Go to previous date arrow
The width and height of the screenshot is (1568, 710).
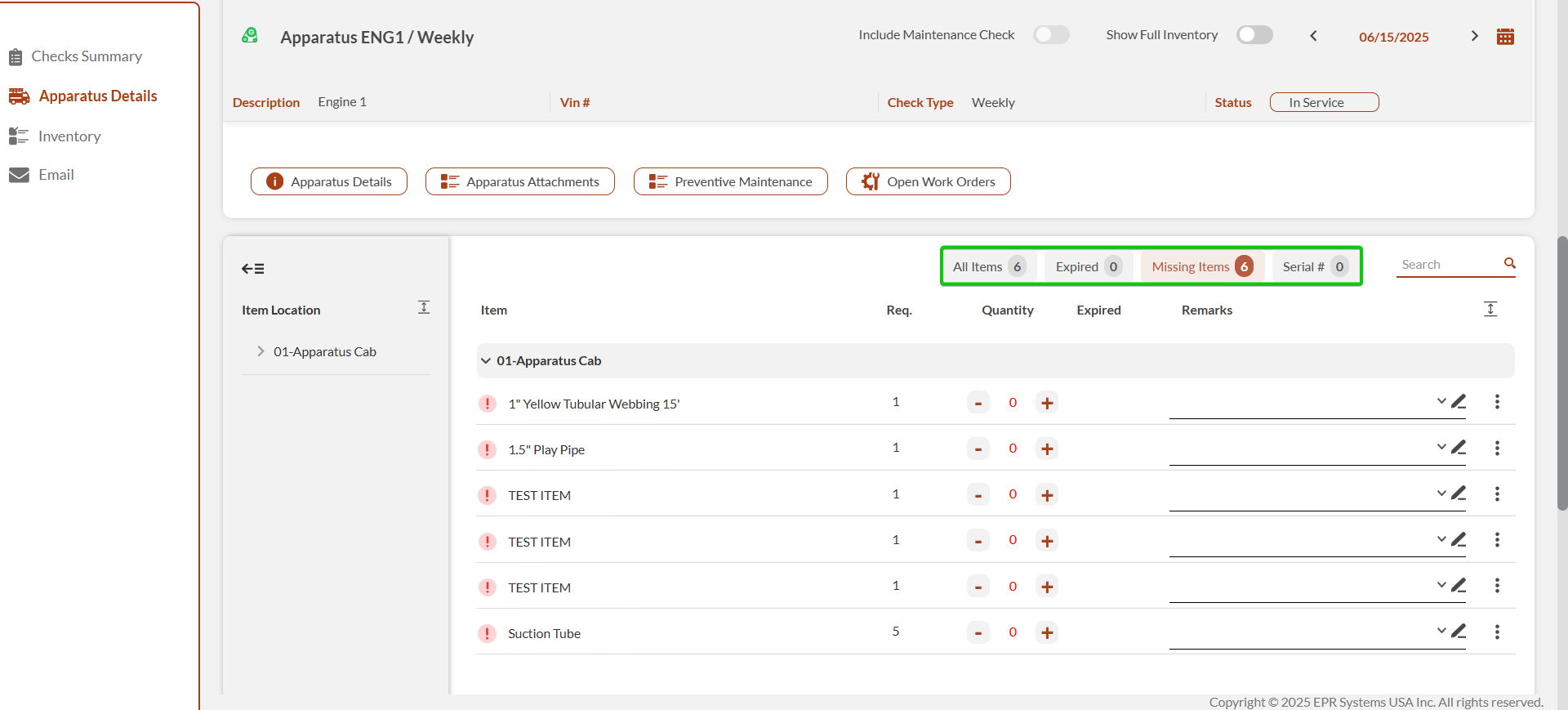coord(1313,36)
